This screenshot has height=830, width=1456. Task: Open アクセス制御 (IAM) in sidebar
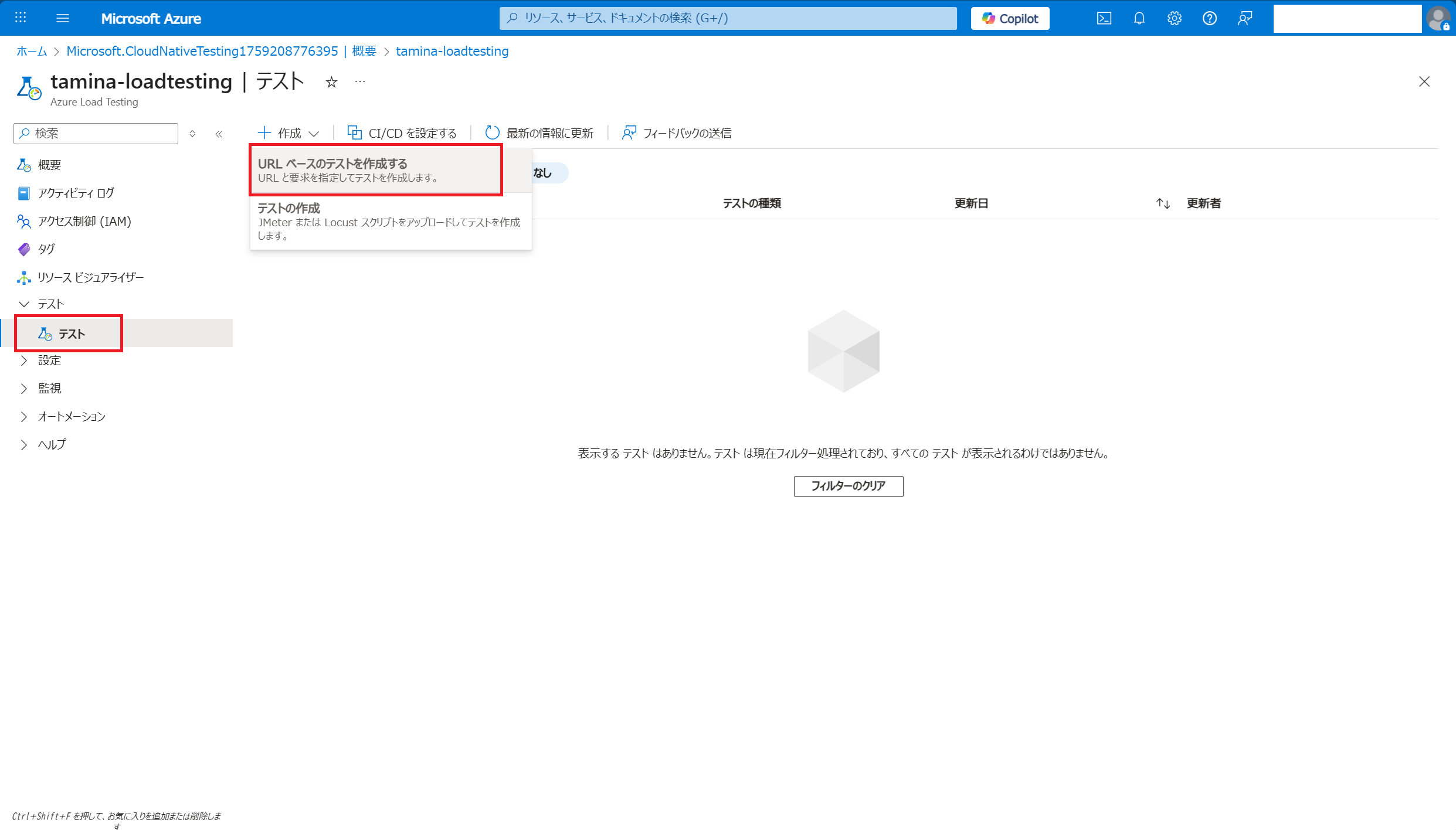[84, 222]
